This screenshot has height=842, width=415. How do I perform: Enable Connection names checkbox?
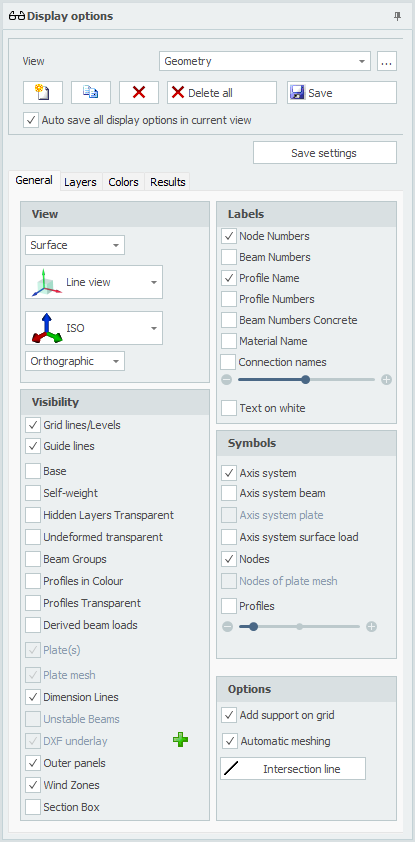pyautogui.click(x=228, y=362)
